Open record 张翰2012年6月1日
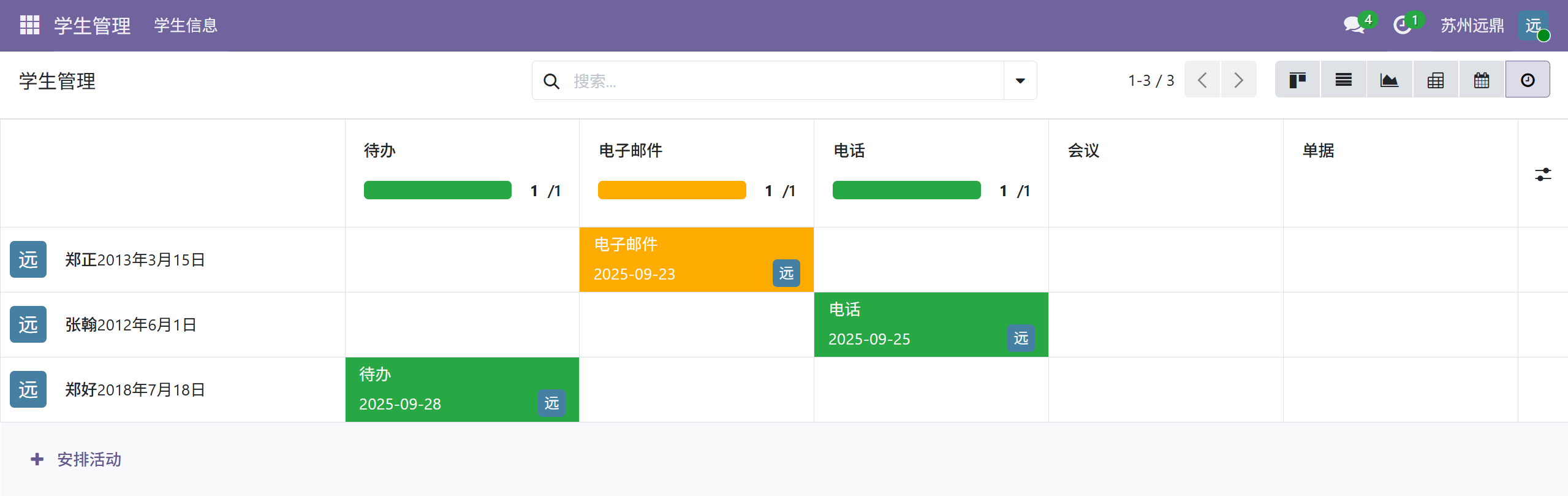The height and width of the screenshot is (496, 1568). [x=131, y=324]
